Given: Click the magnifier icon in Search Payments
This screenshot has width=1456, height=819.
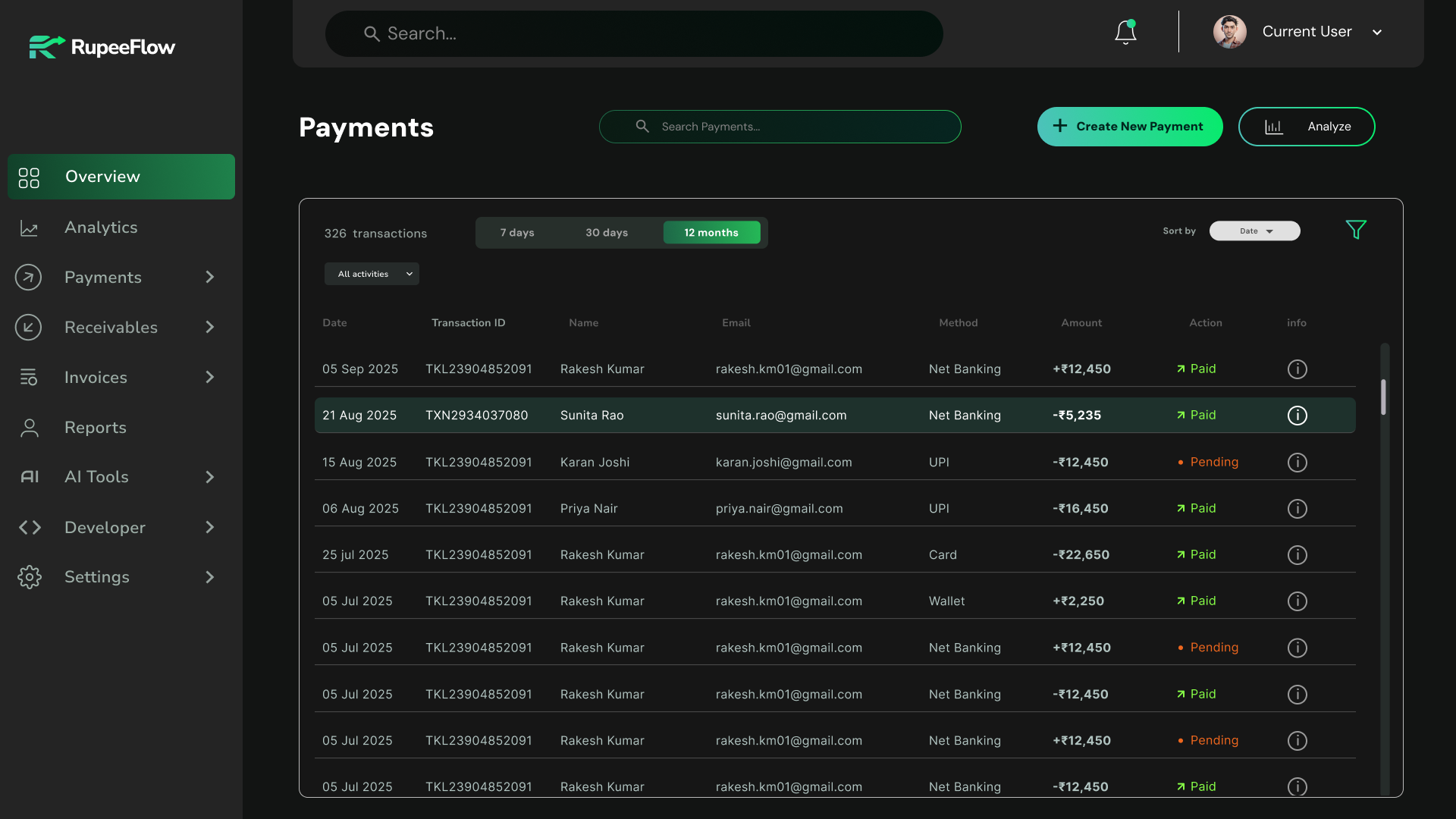Looking at the screenshot, I should click(642, 126).
